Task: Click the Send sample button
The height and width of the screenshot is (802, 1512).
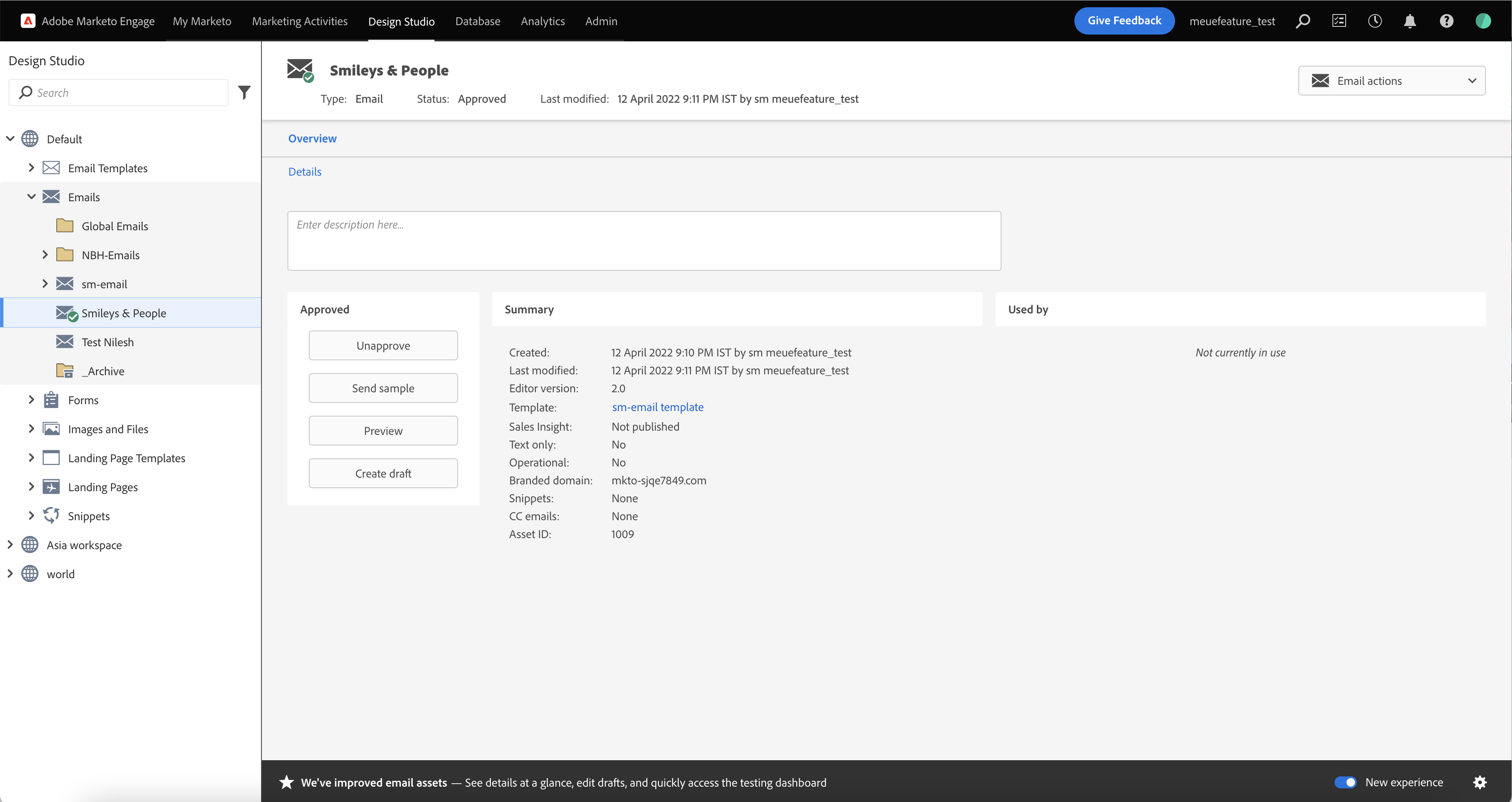Action: click(383, 388)
